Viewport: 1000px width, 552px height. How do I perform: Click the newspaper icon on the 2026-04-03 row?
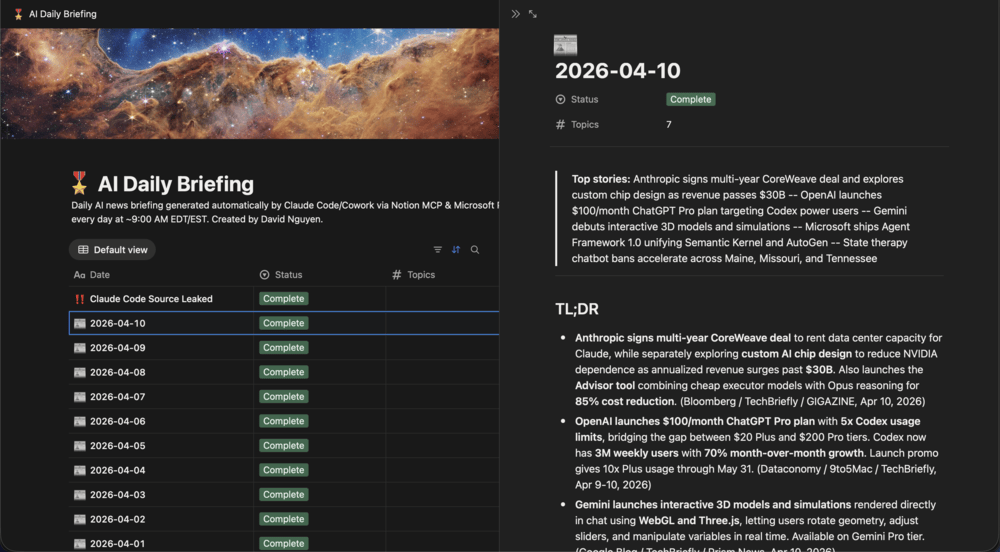tap(80, 495)
